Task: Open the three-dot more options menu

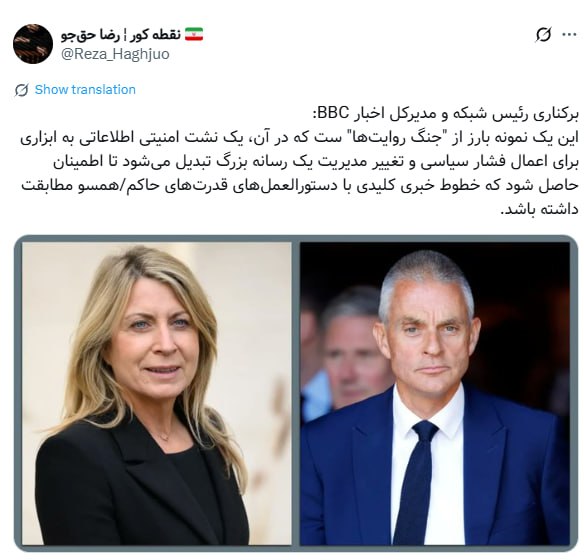Action: 569,35
